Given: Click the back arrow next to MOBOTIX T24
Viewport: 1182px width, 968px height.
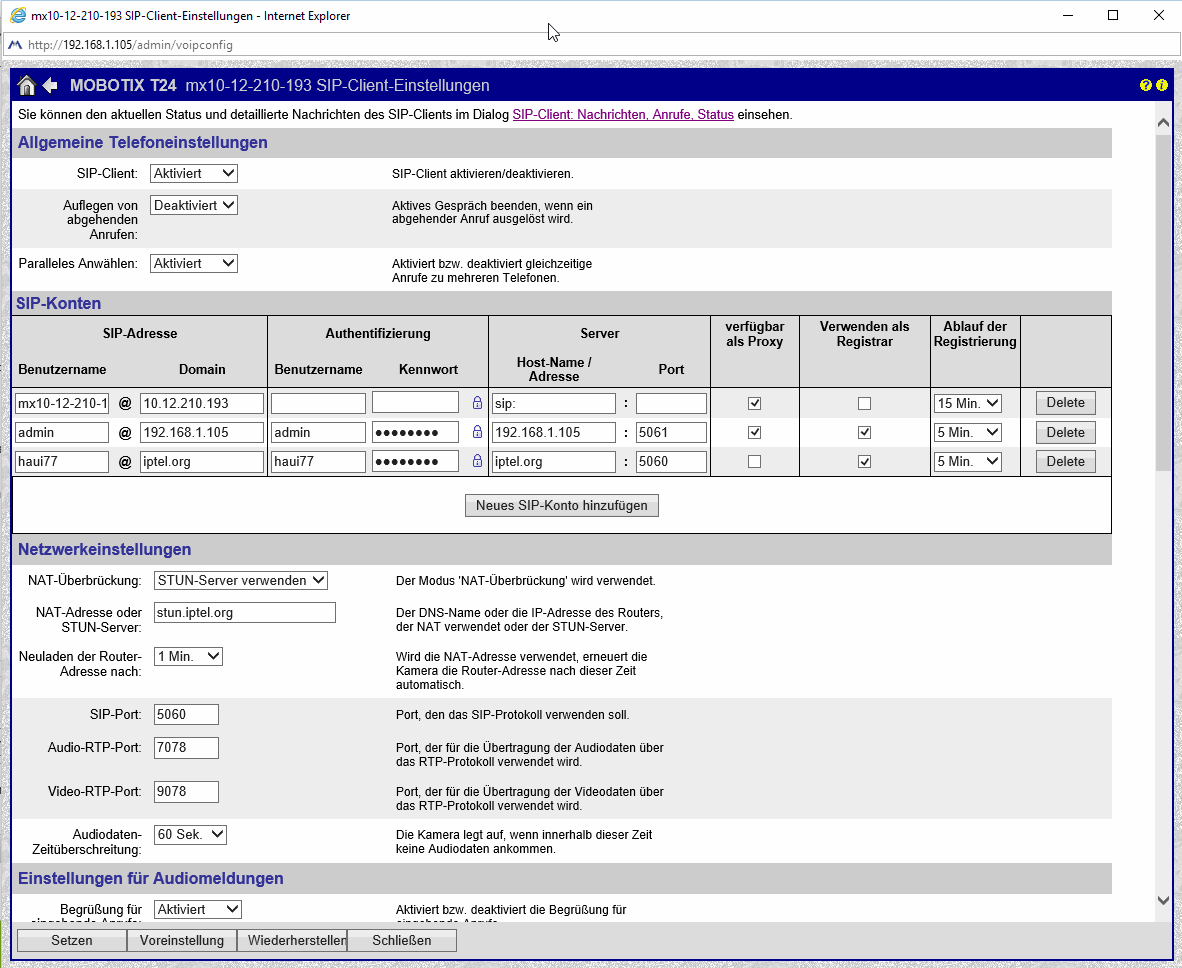Looking at the screenshot, I should coord(50,86).
